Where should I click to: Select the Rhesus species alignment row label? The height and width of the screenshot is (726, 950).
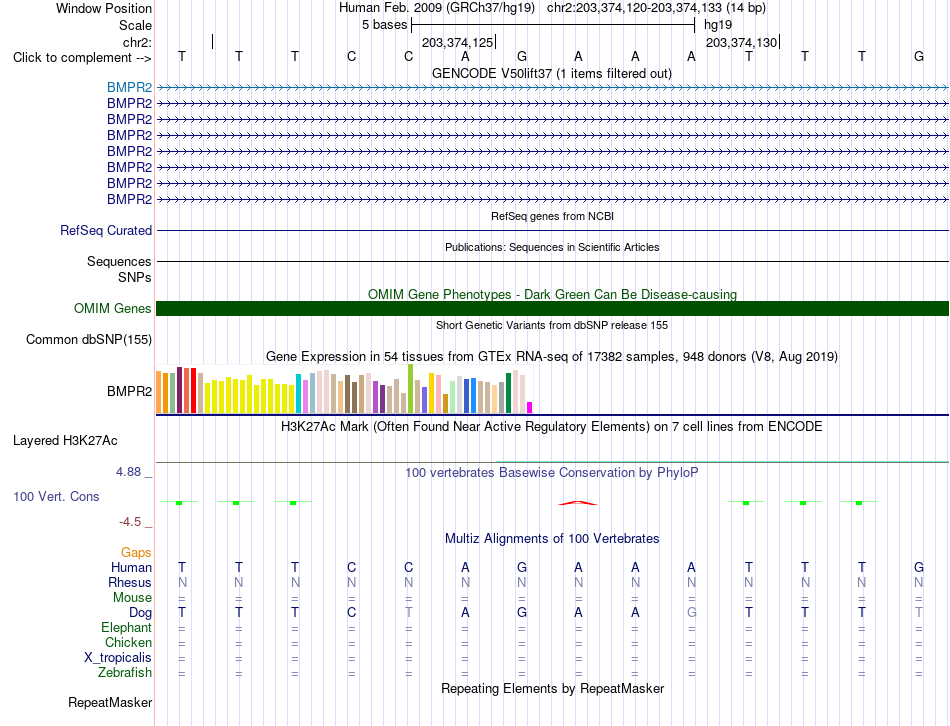point(130,582)
